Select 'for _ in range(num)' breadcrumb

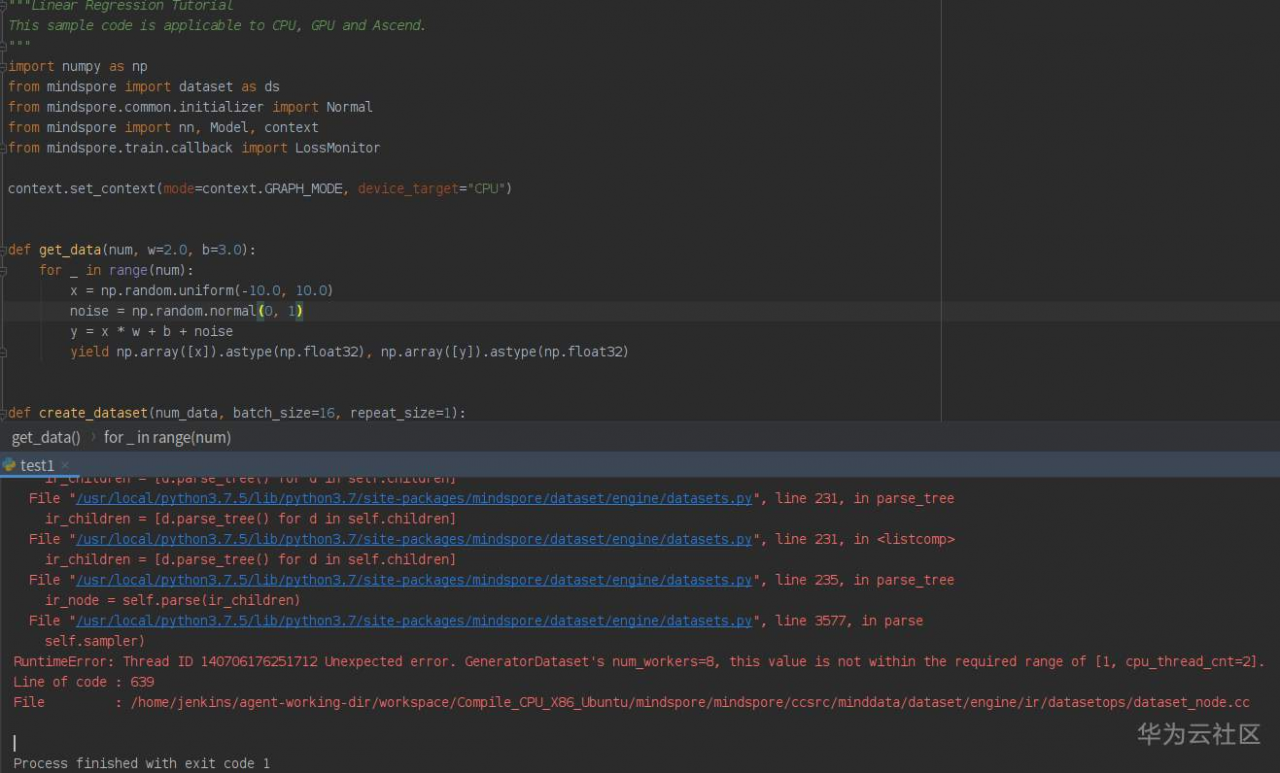pyautogui.click(x=167, y=437)
